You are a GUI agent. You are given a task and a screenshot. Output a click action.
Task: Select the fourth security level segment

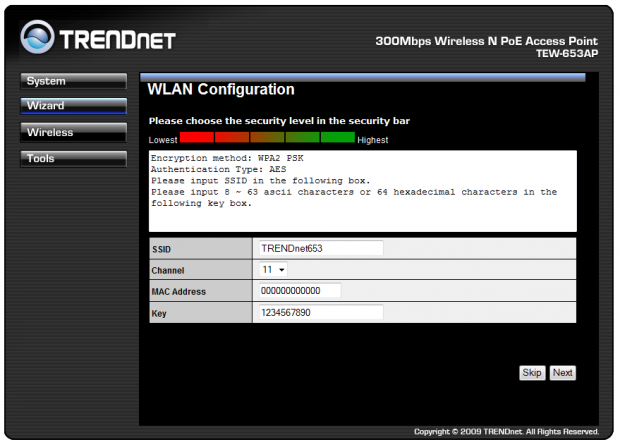302,137
